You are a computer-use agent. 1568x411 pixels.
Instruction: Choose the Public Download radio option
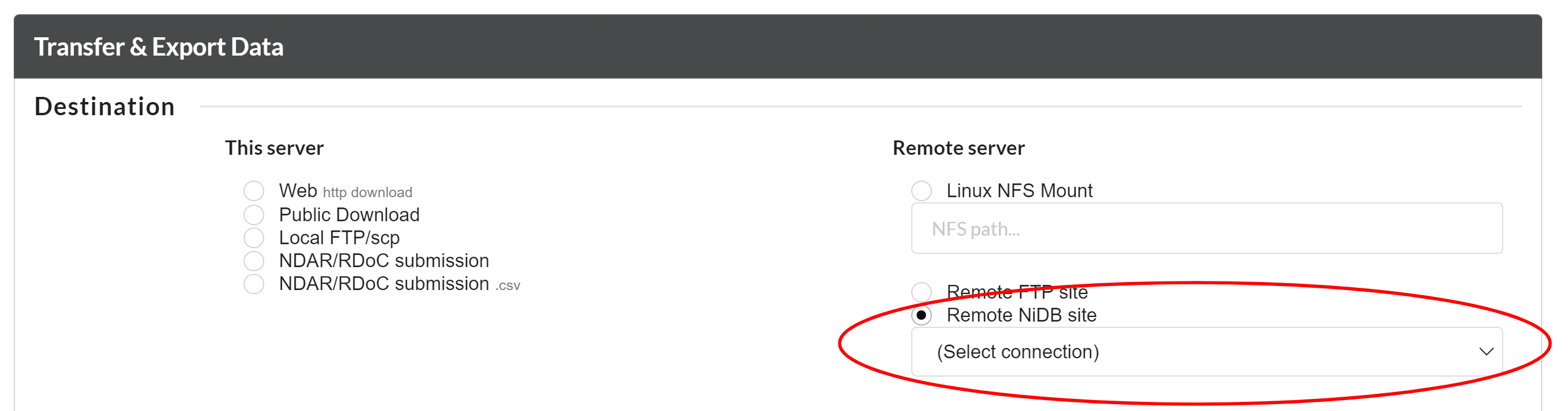(x=254, y=214)
